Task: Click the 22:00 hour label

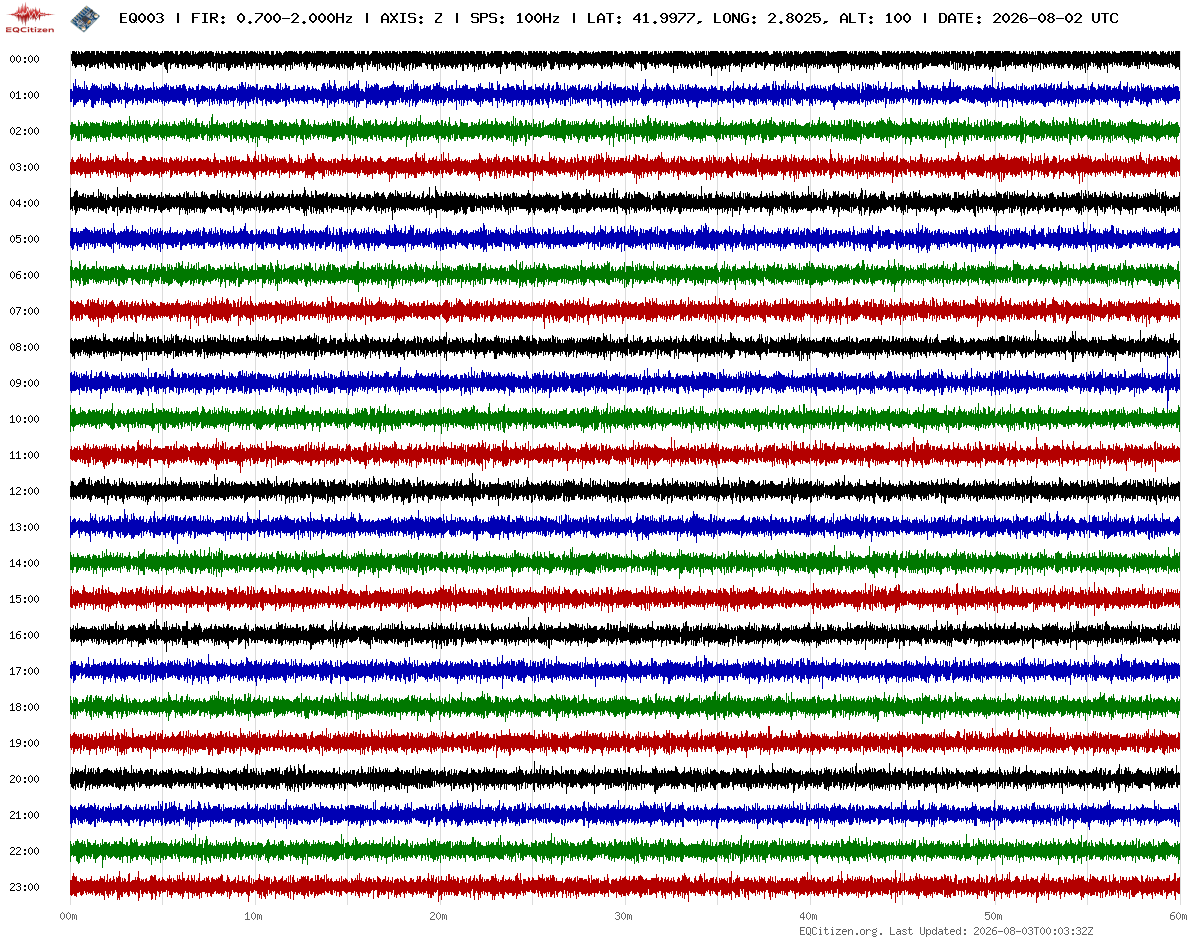Action: point(24,852)
